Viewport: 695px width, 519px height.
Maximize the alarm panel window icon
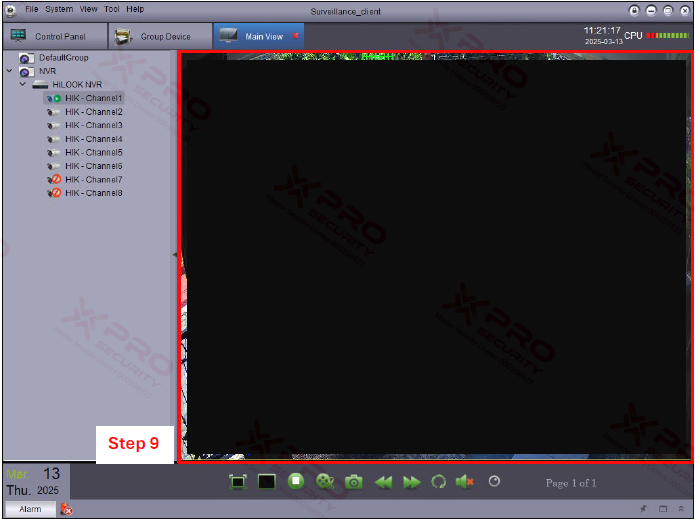663,509
